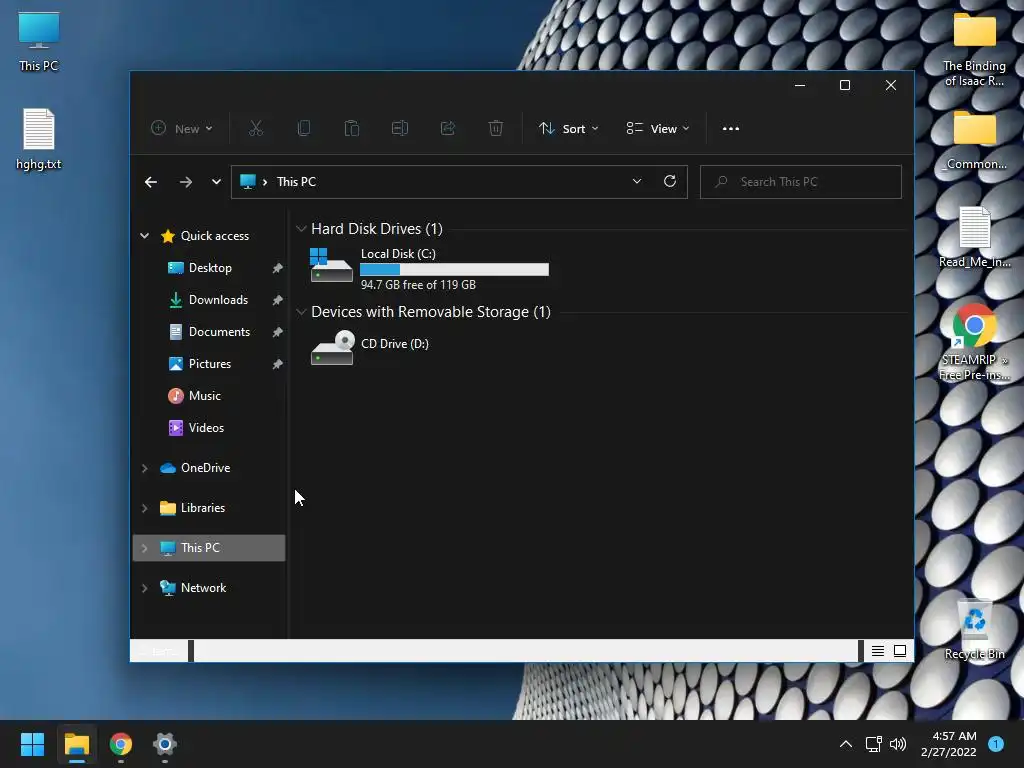
Task: Expand the Network tree node
Action: click(144, 588)
